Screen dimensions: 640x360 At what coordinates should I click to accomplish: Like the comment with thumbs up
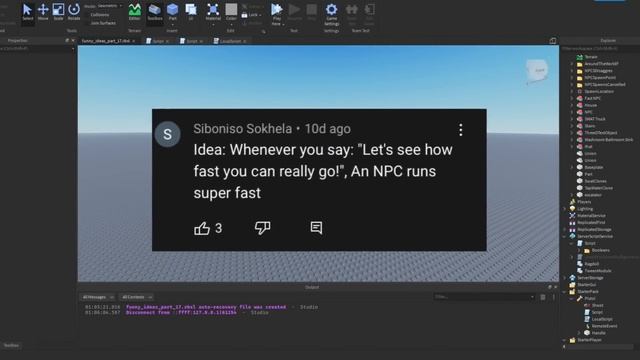point(202,228)
